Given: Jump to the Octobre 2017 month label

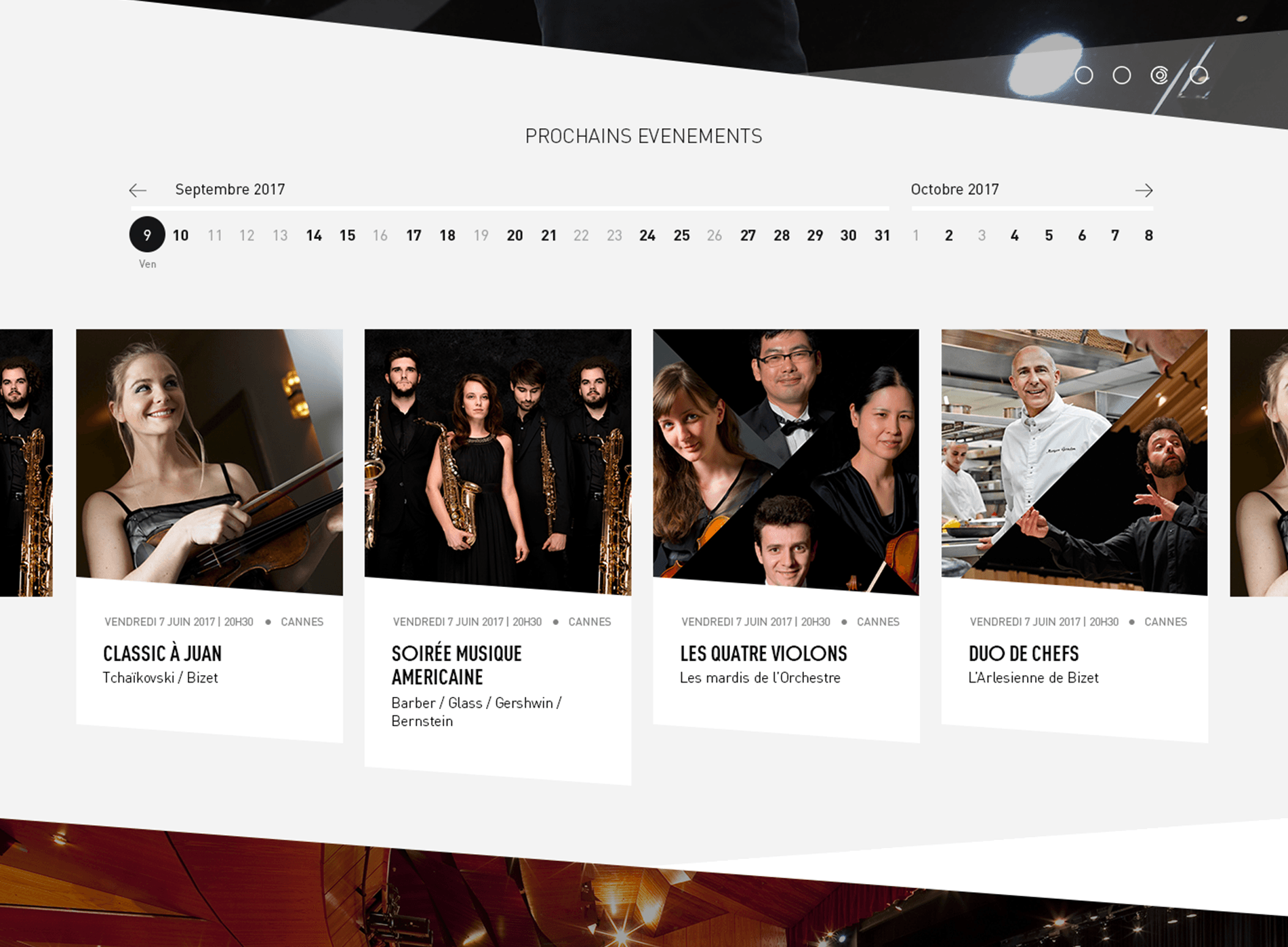Looking at the screenshot, I should 954,190.
